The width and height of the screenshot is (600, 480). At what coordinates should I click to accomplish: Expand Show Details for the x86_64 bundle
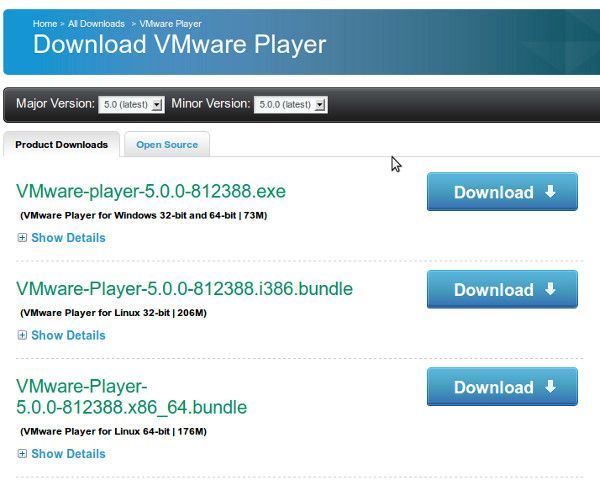[x=67, y=454]
